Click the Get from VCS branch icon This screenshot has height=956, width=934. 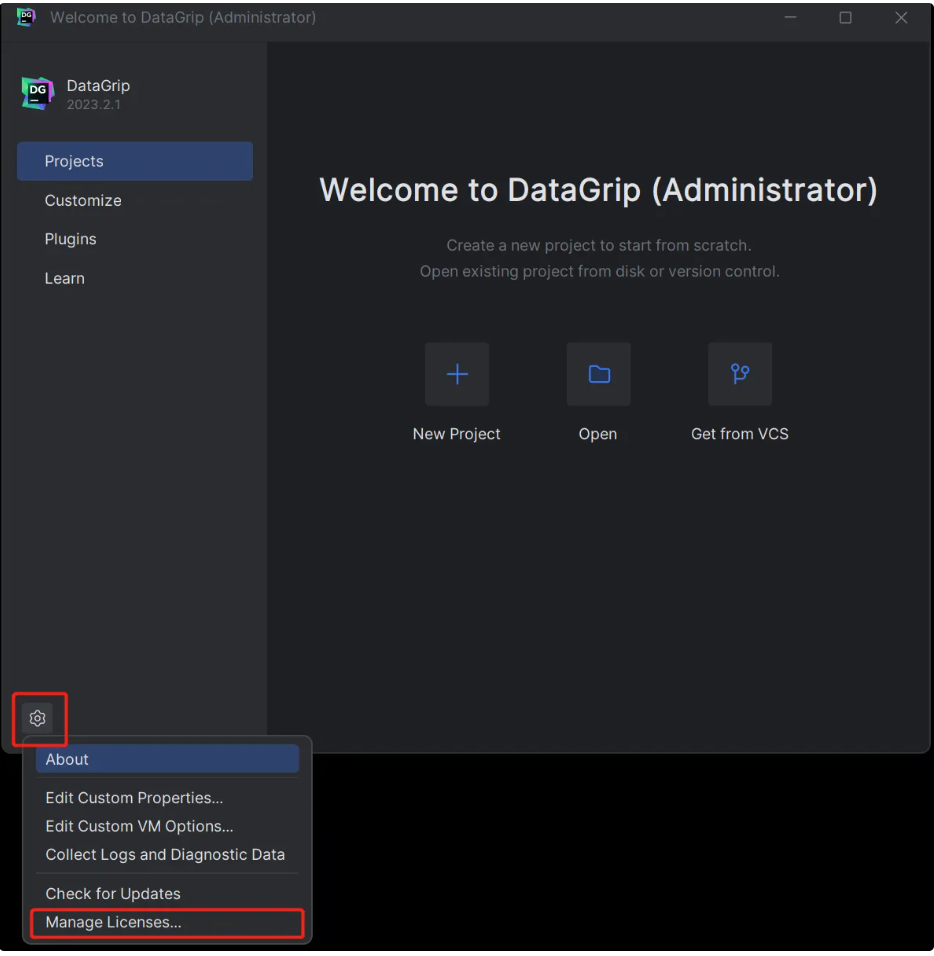click(740, 374)
